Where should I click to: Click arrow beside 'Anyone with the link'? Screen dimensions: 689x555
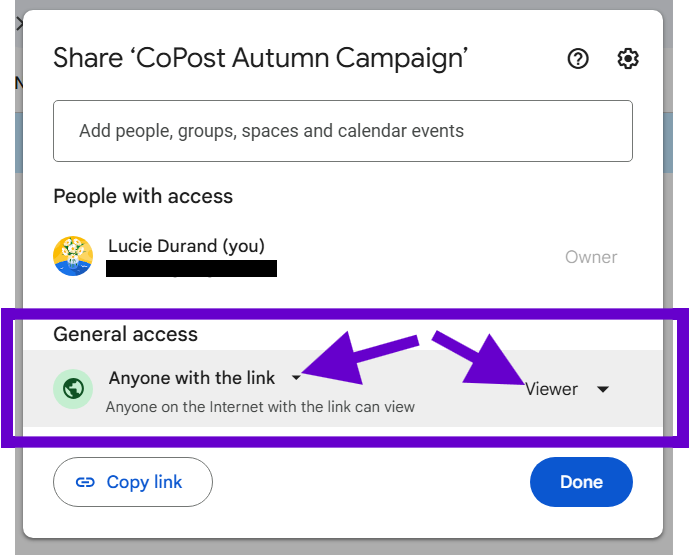[296, 378]
